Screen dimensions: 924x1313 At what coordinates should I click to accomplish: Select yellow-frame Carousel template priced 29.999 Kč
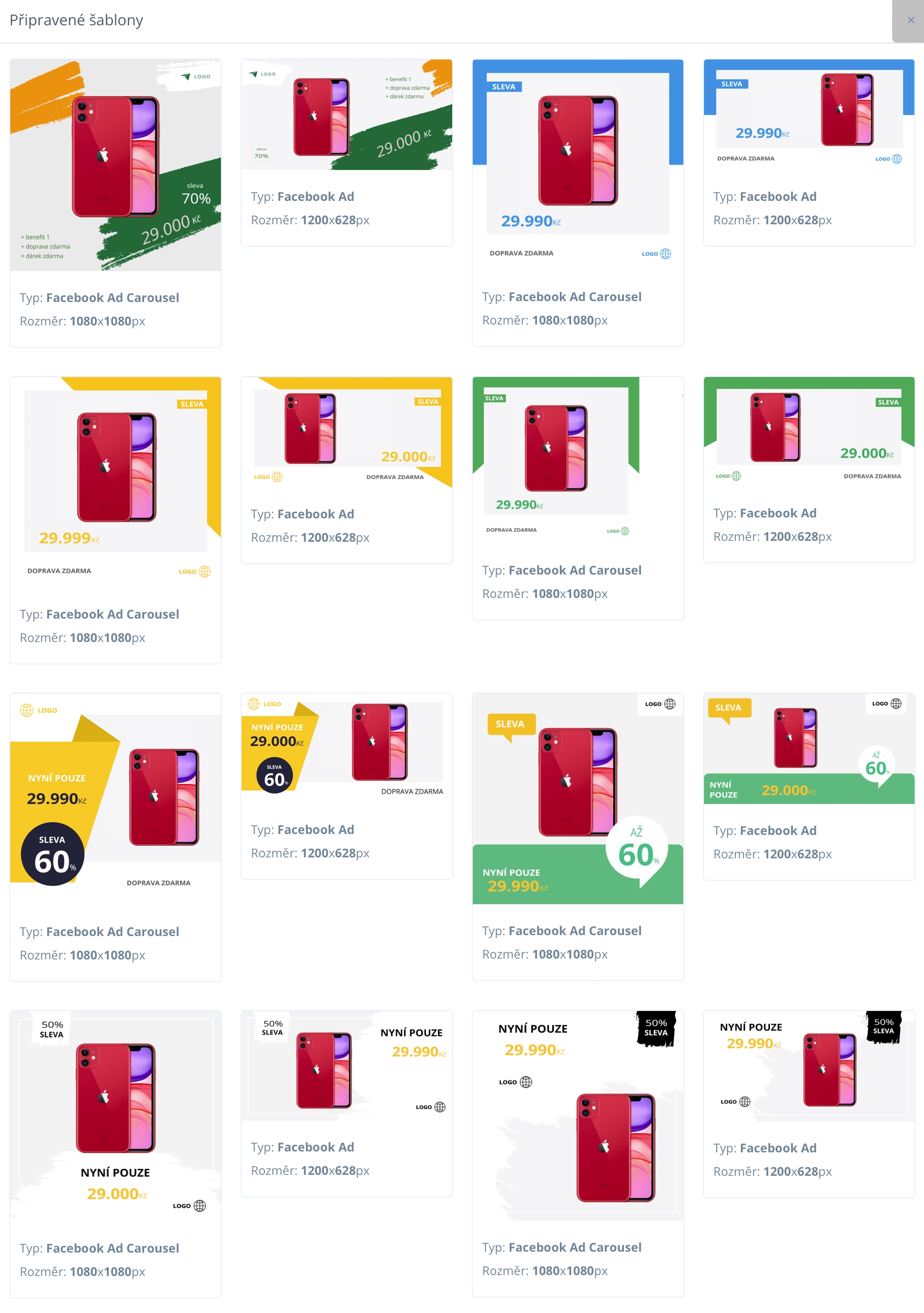(116, 482)
